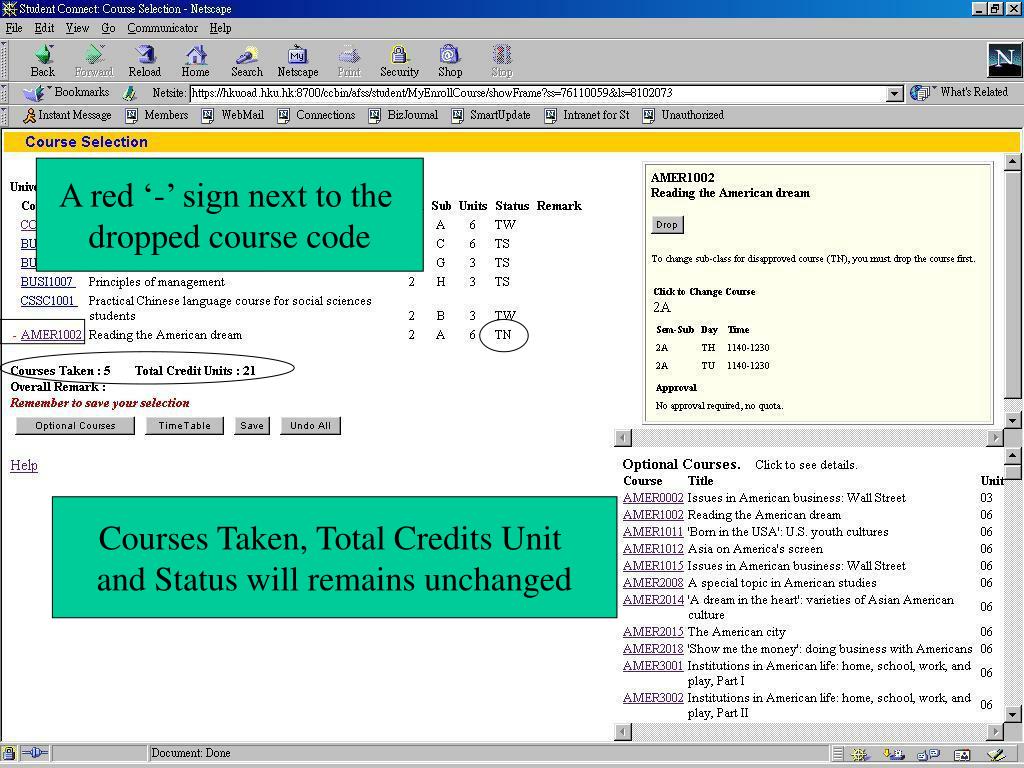Open AMER1011 optional course link
This screenshot has width=1024, height=768.
[x=653, y=532]
